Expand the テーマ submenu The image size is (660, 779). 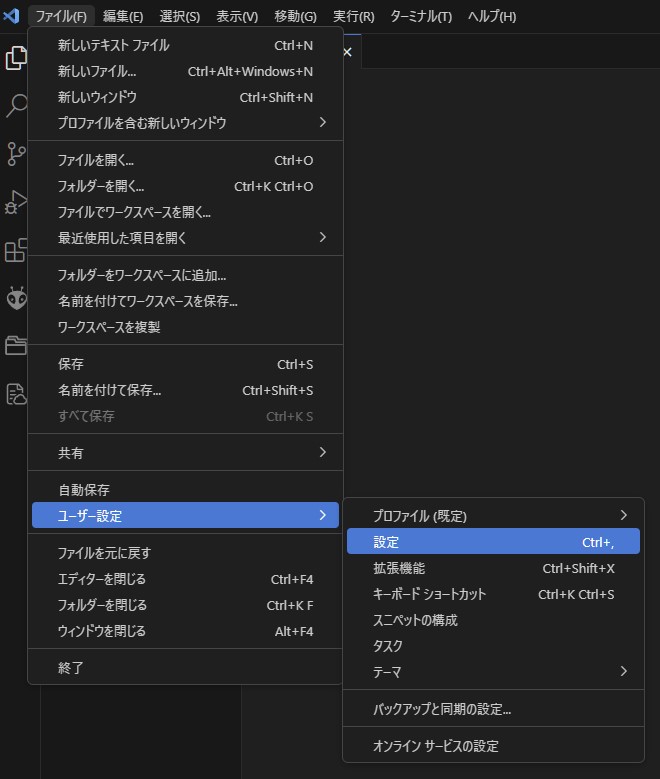point(494,672)
